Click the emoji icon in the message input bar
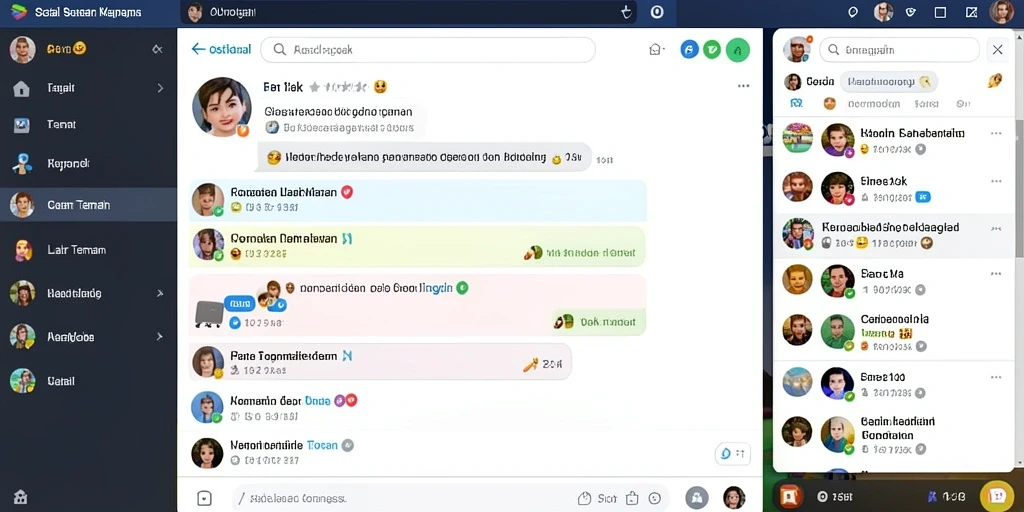Image resolution: width=1024 pixels, height=512 pixels. coord(655,498)
